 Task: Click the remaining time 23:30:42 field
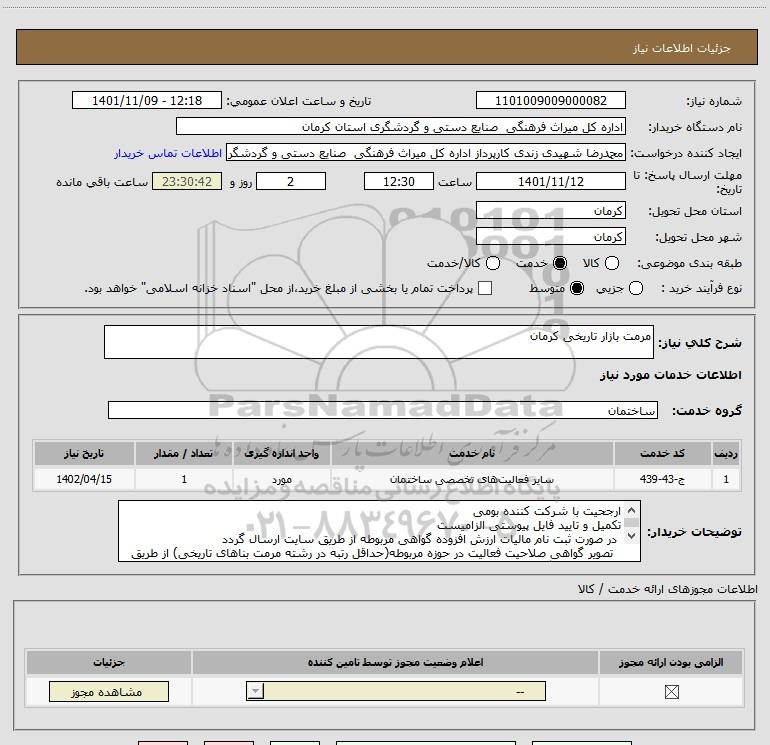[x=187, y=181]
